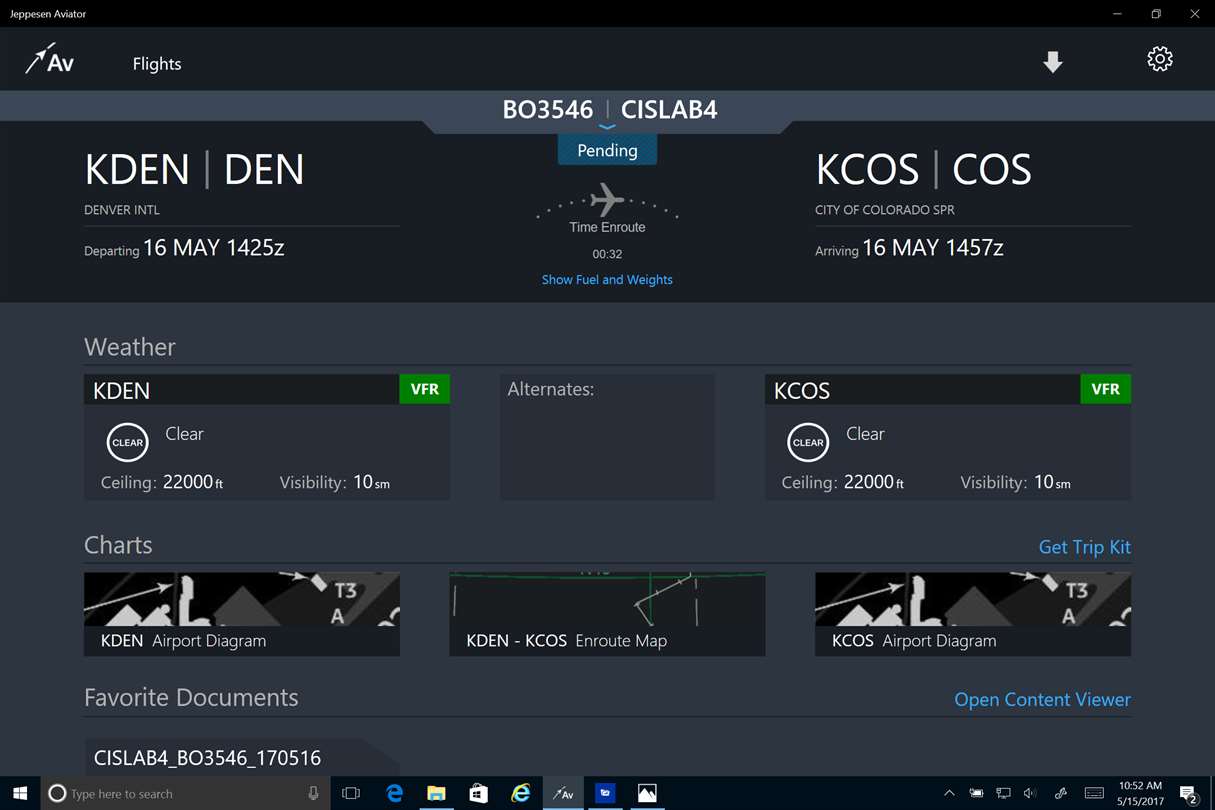Click the Jeppesen Aviator Av logo
The width and height of the screenshot is (1215, 810).
(50, 60)
